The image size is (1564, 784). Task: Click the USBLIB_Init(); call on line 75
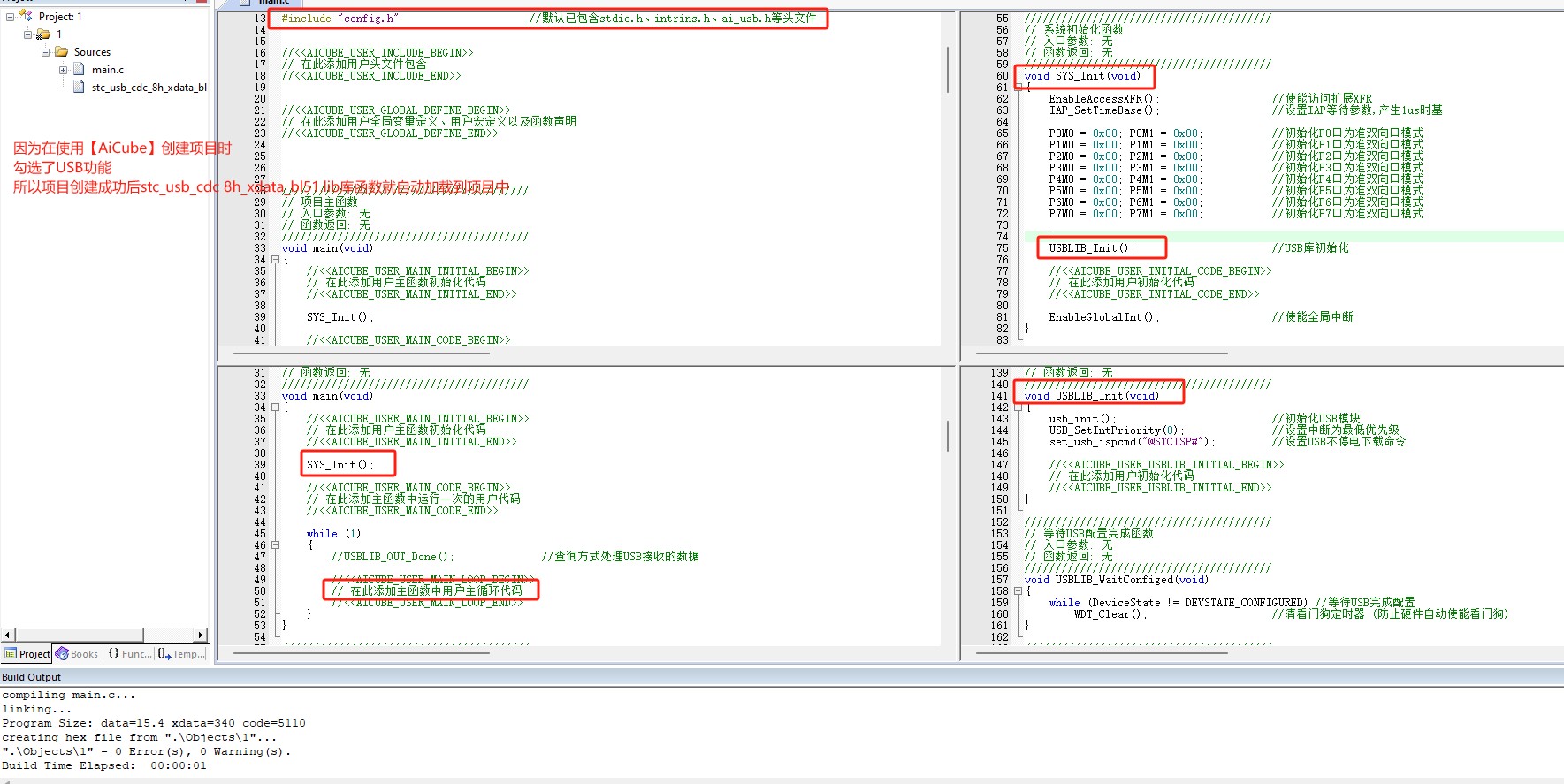tap(1091, 248)
